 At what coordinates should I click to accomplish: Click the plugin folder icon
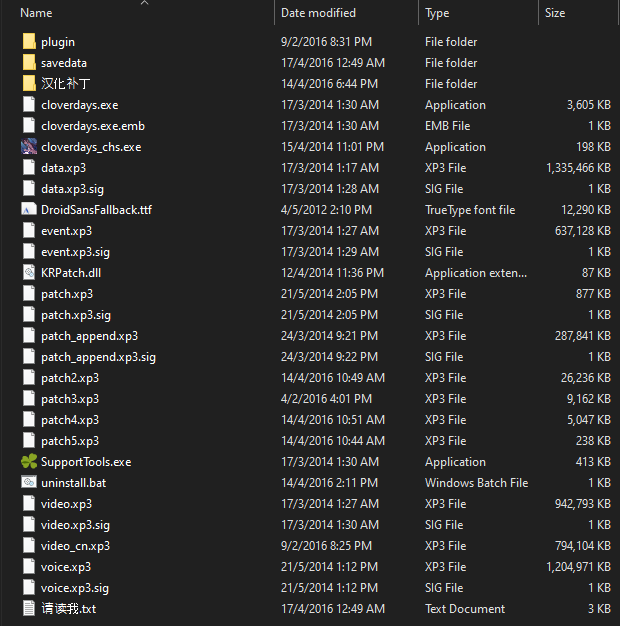coord(28,42)
